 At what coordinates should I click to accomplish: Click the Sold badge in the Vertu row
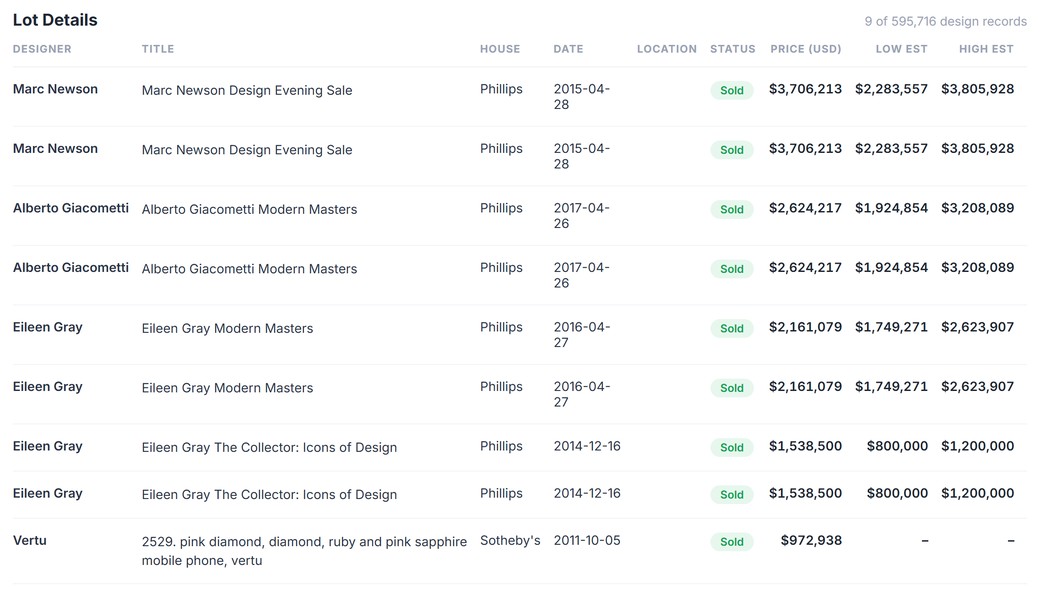732,542
